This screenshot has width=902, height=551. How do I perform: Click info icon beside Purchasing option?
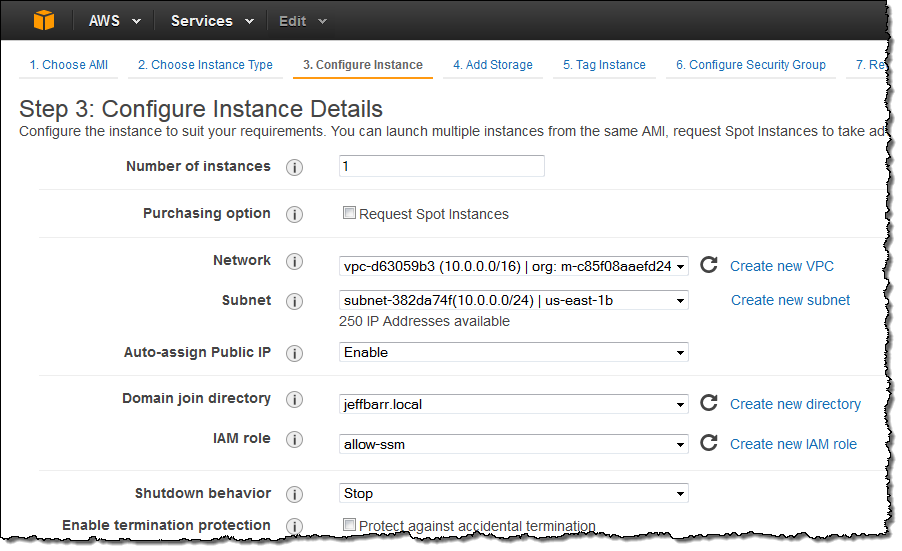tap(294, 214)
